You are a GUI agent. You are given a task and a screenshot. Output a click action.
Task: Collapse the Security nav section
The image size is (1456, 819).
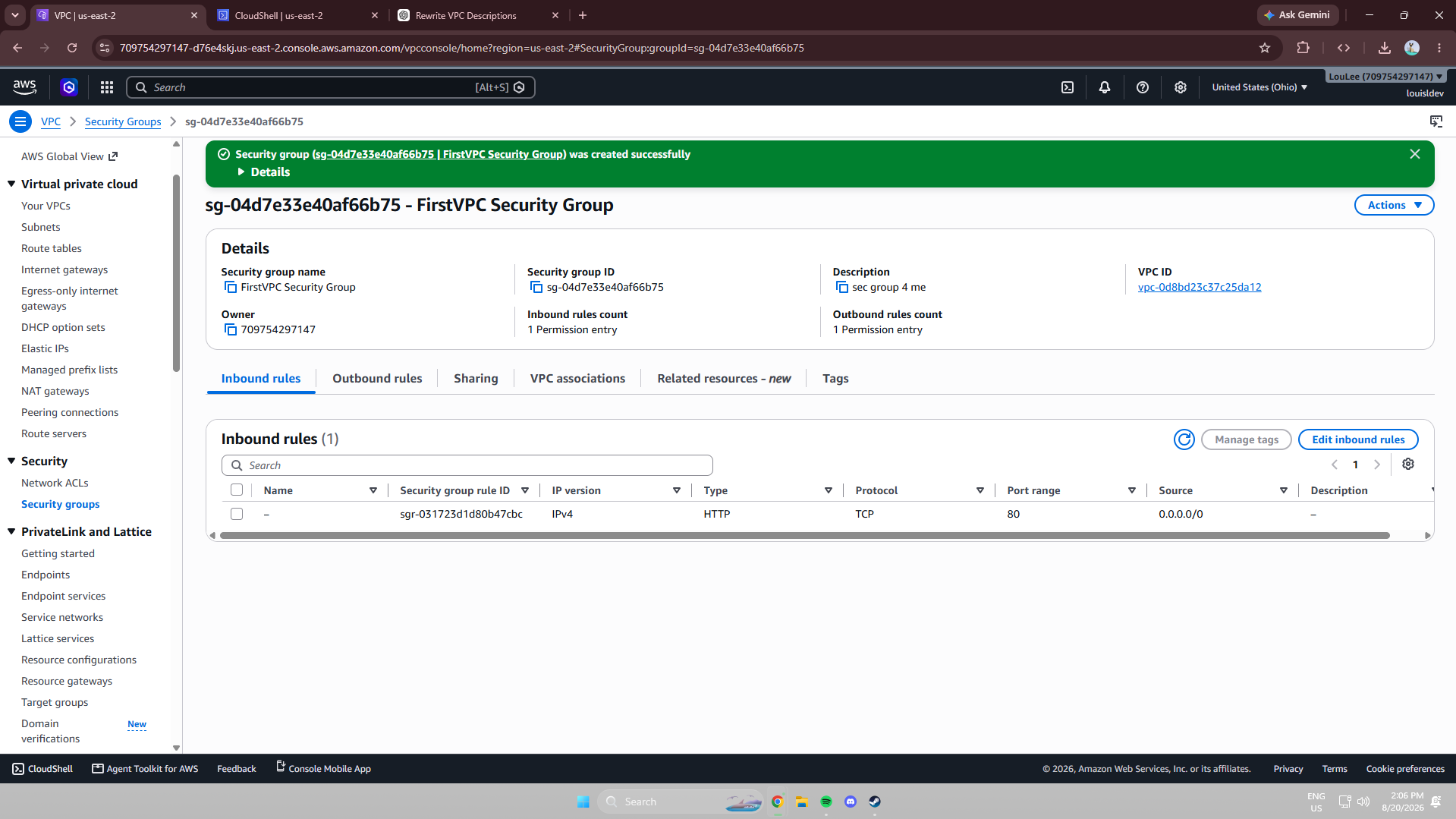click(x=11, y=461)
